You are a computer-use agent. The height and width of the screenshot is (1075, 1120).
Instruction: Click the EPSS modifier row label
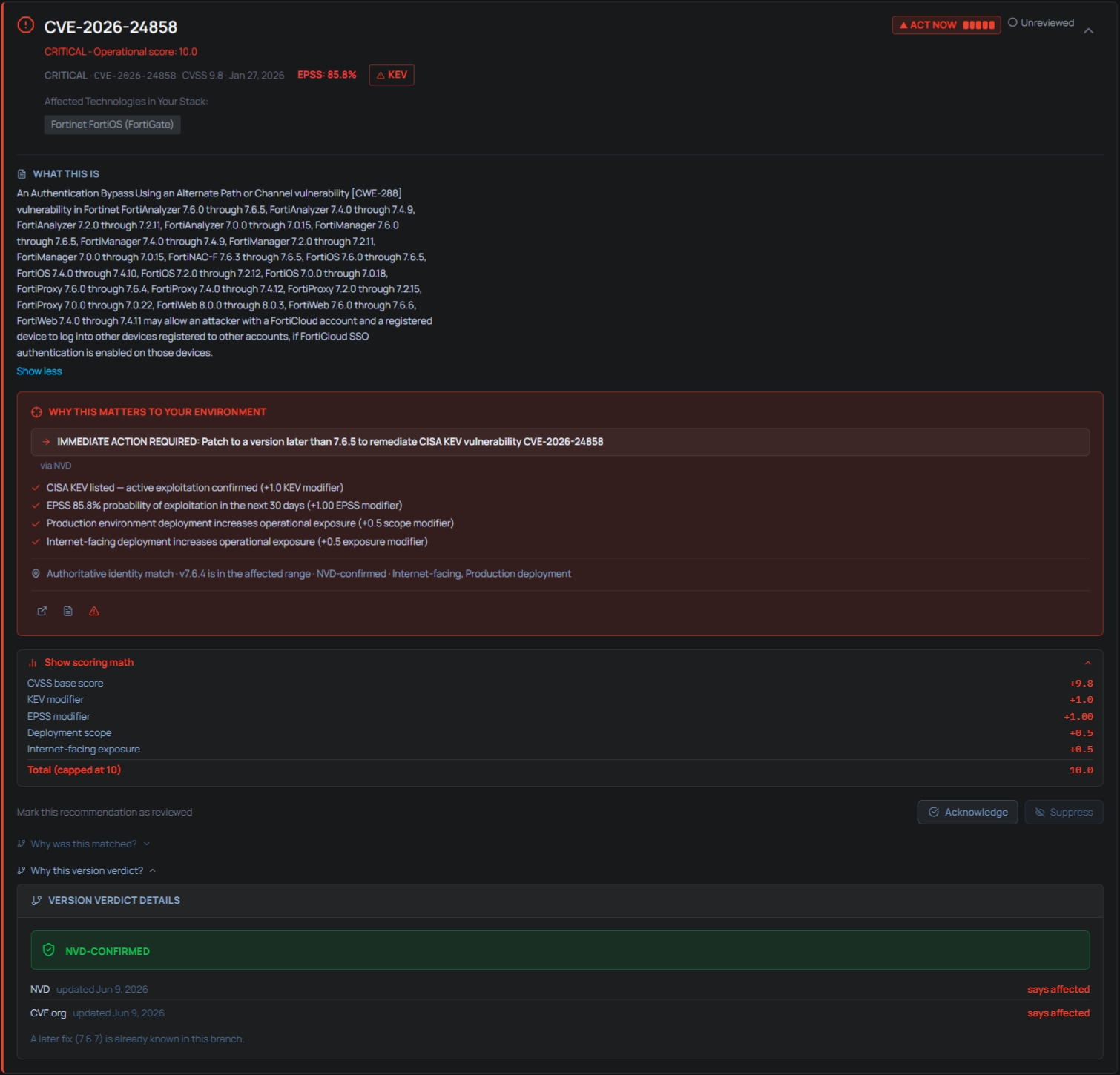pyautogui.click(x=59, y=717)
